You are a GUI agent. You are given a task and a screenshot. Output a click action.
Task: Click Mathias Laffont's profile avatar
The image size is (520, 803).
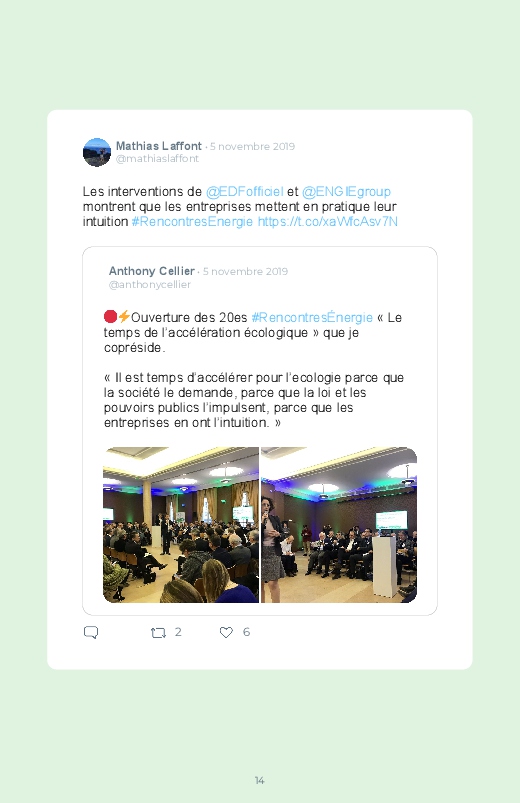coord(97,152)
